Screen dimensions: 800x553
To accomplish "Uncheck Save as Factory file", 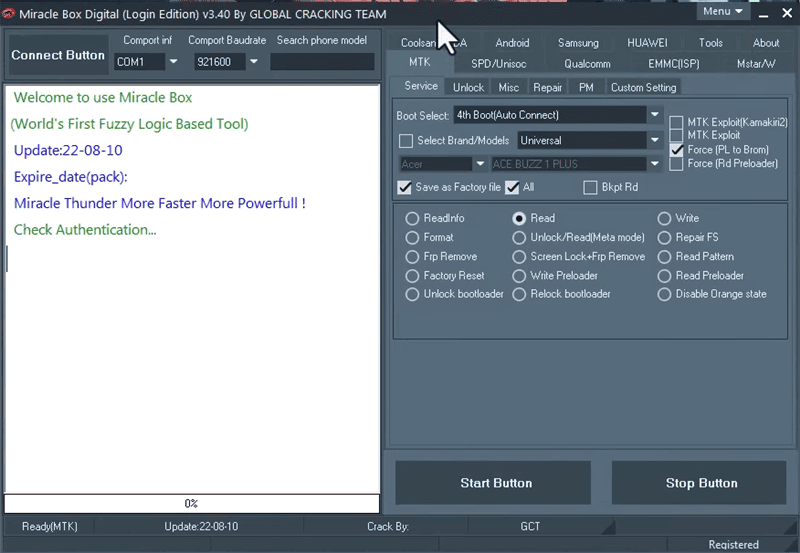I will [x=405, y=187].
